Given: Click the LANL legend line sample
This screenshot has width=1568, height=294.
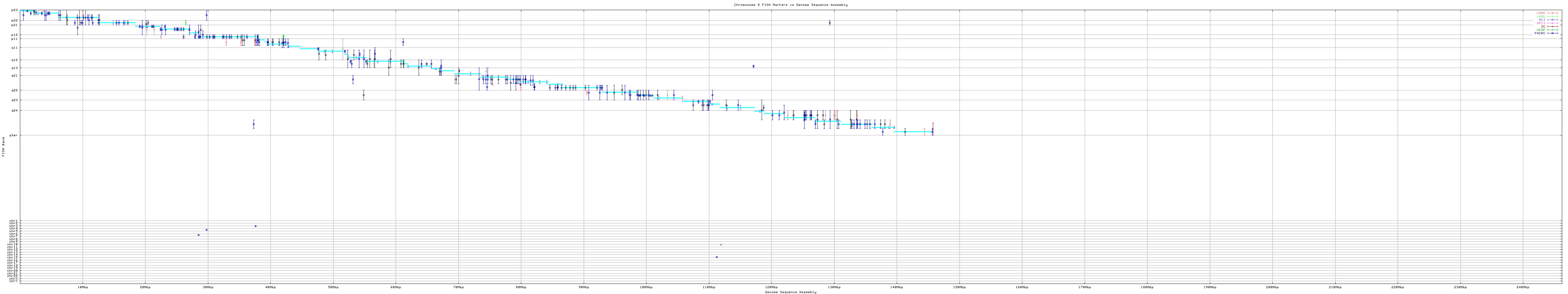Looking at the screenshot, I should point(1552,17).
